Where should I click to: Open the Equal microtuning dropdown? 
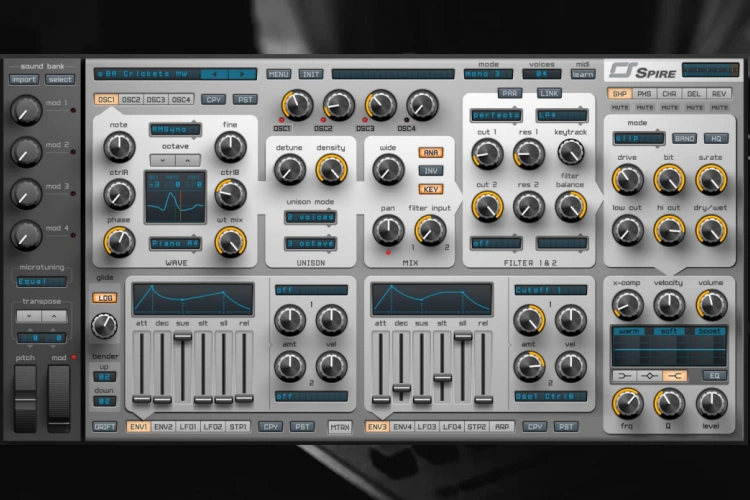tap(42, 281)
